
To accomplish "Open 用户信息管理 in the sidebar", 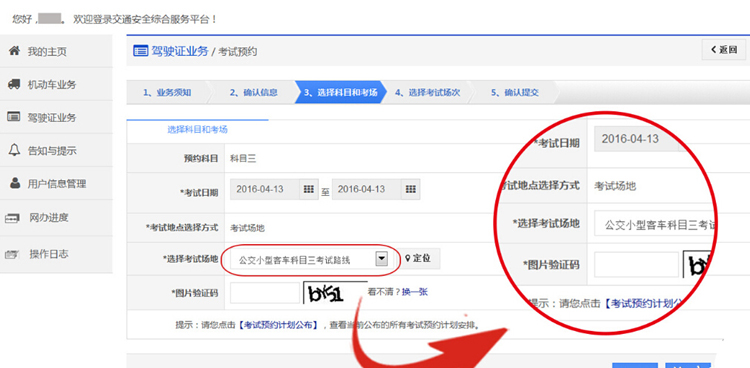I will (x=56, y=183).
